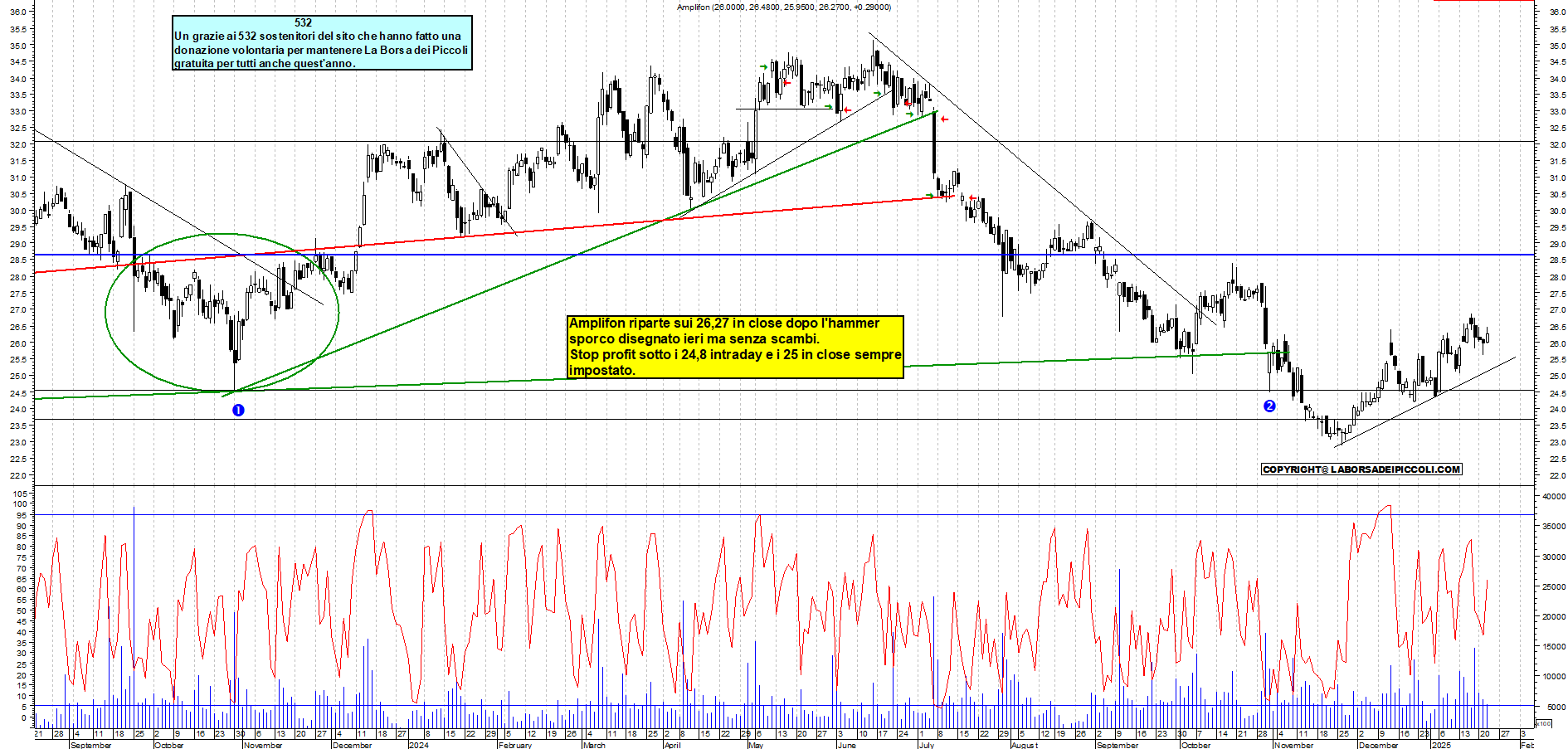Click the 40000 volume axis value

coord(1553,496)
